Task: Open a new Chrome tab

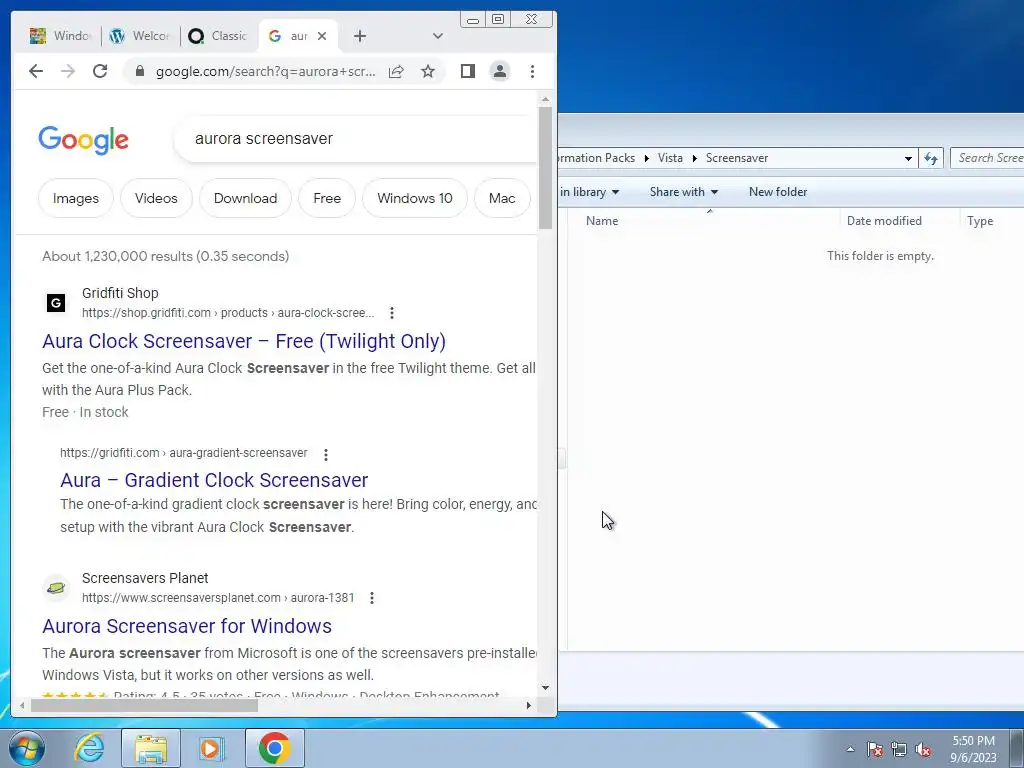Action: pos(360,37)
